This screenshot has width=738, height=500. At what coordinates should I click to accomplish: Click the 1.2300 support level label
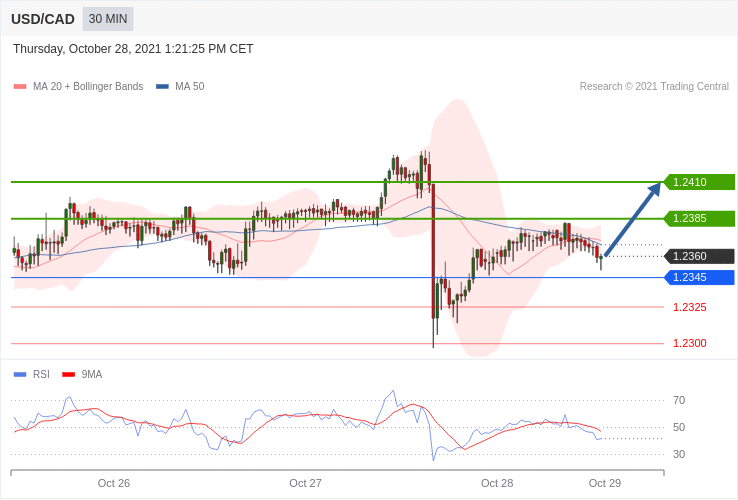click(690, 343)
